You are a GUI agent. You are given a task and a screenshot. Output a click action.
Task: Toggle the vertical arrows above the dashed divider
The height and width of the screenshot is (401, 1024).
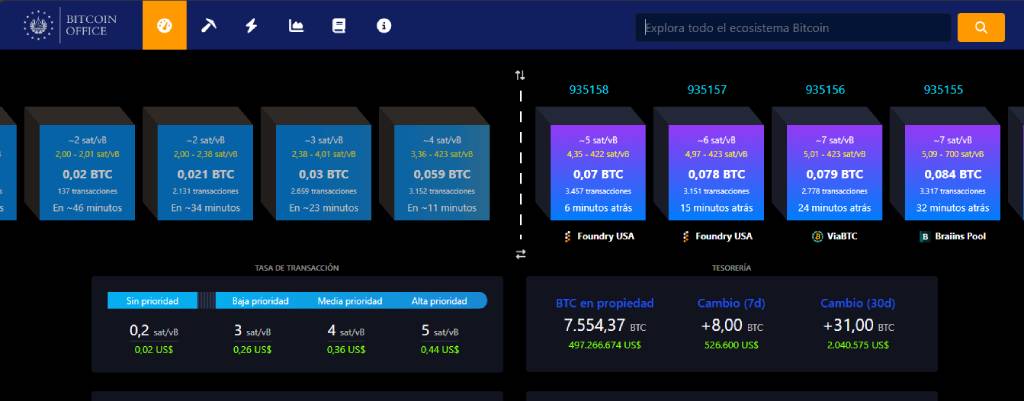tap(520, 75)
